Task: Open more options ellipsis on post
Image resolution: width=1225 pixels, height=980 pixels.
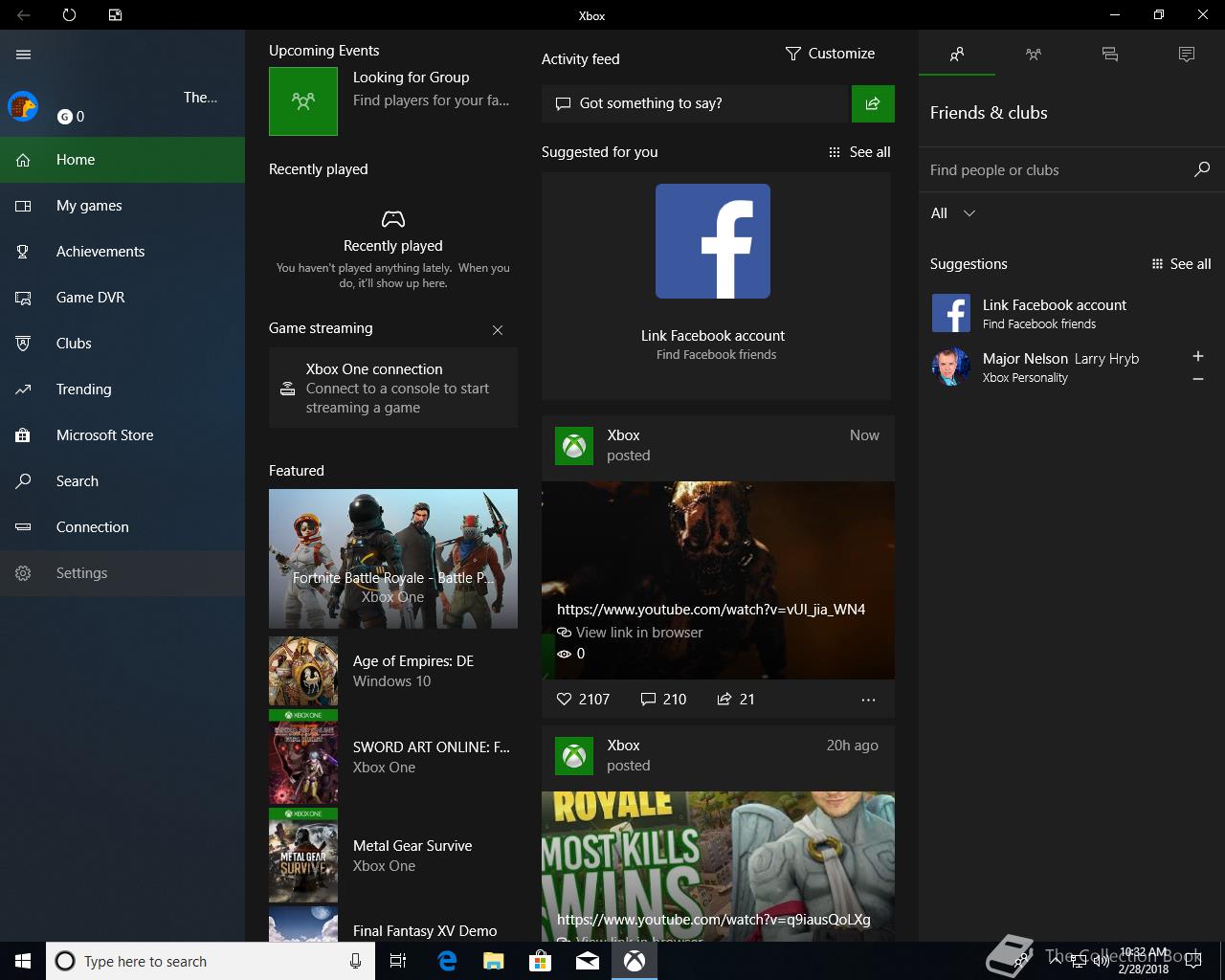Action: (868, 700)
